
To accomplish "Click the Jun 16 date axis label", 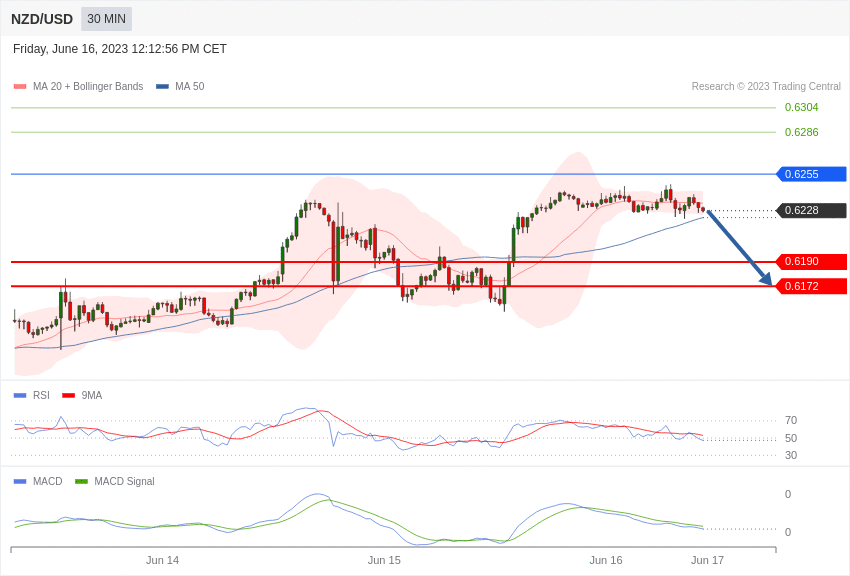I will point(606,560).
